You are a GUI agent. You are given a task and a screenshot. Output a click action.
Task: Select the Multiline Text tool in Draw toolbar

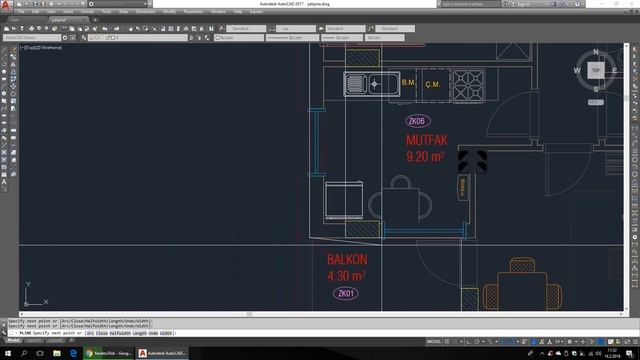4,182
